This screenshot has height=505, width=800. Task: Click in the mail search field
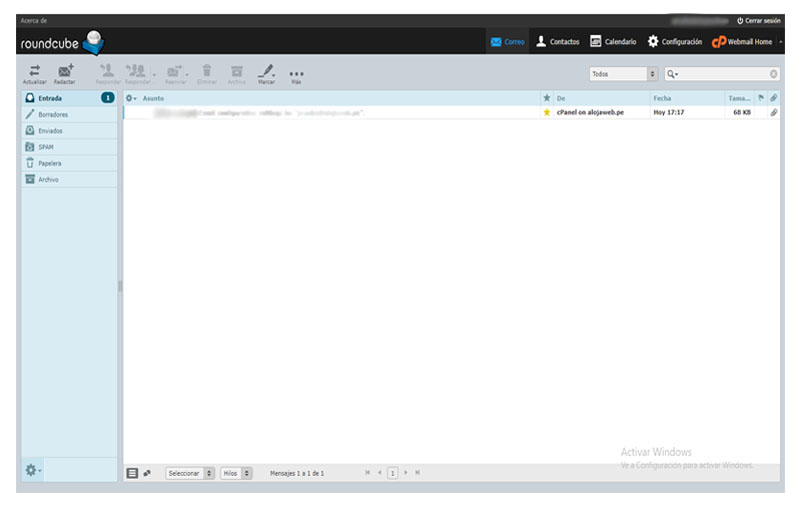(724, 74)
